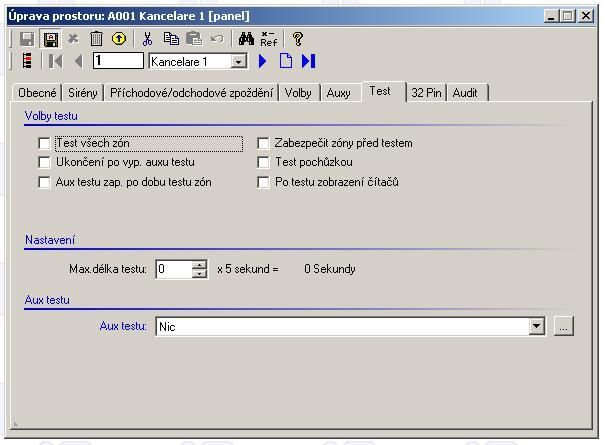Click the record number input field
The height and width of the screenshot is (445, 605).
click(x=118, y=62)
